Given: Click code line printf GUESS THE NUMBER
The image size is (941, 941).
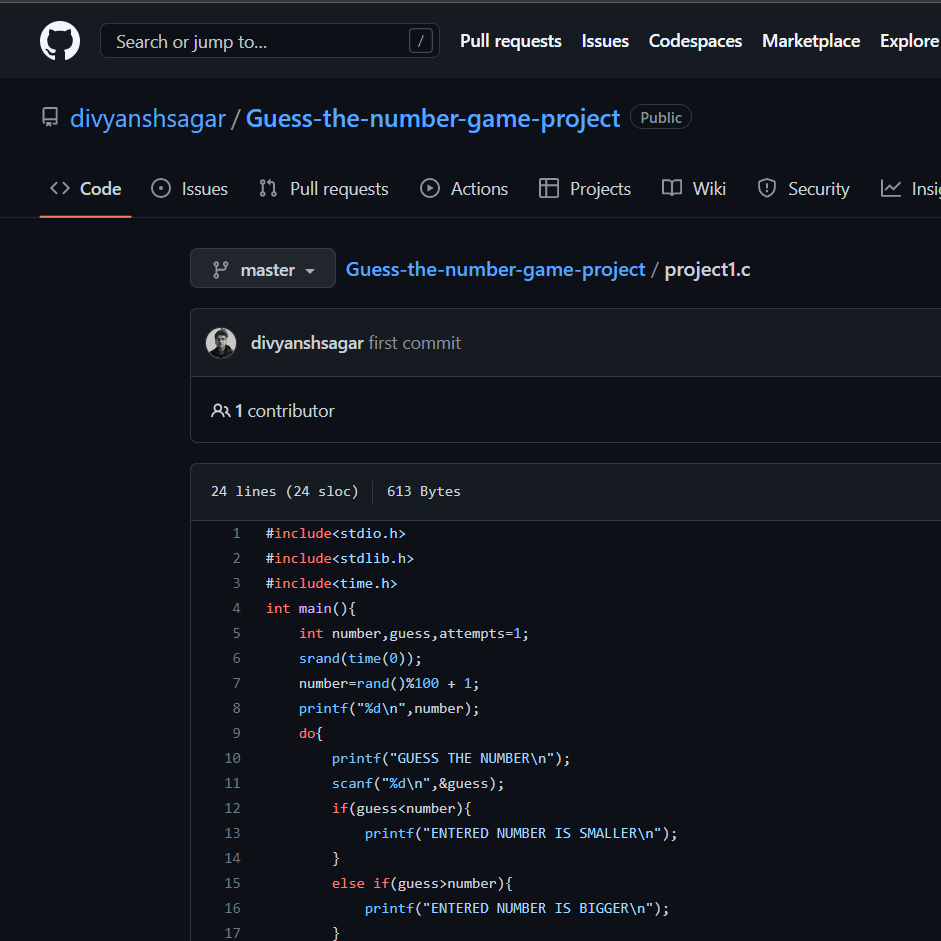Looking at the screenshot, I should coord(451,758).
